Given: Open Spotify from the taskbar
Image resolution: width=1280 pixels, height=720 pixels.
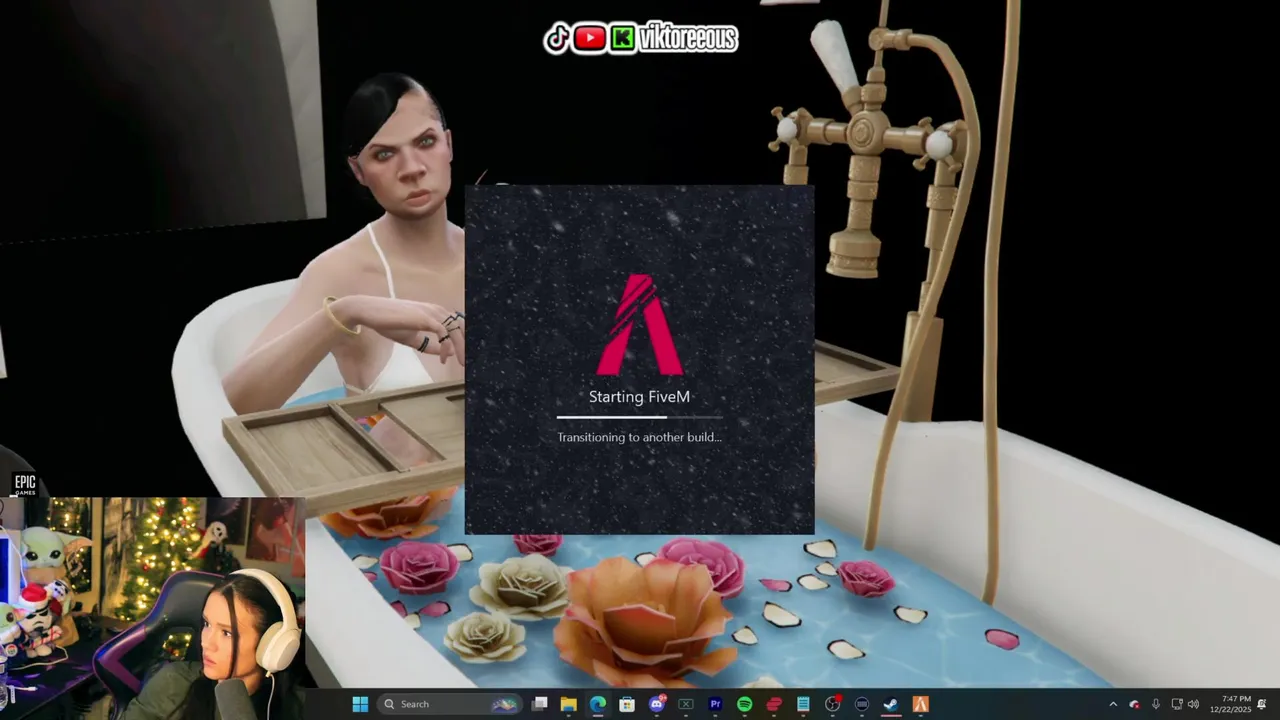Looking at the screenshot, I should point(744,704).
